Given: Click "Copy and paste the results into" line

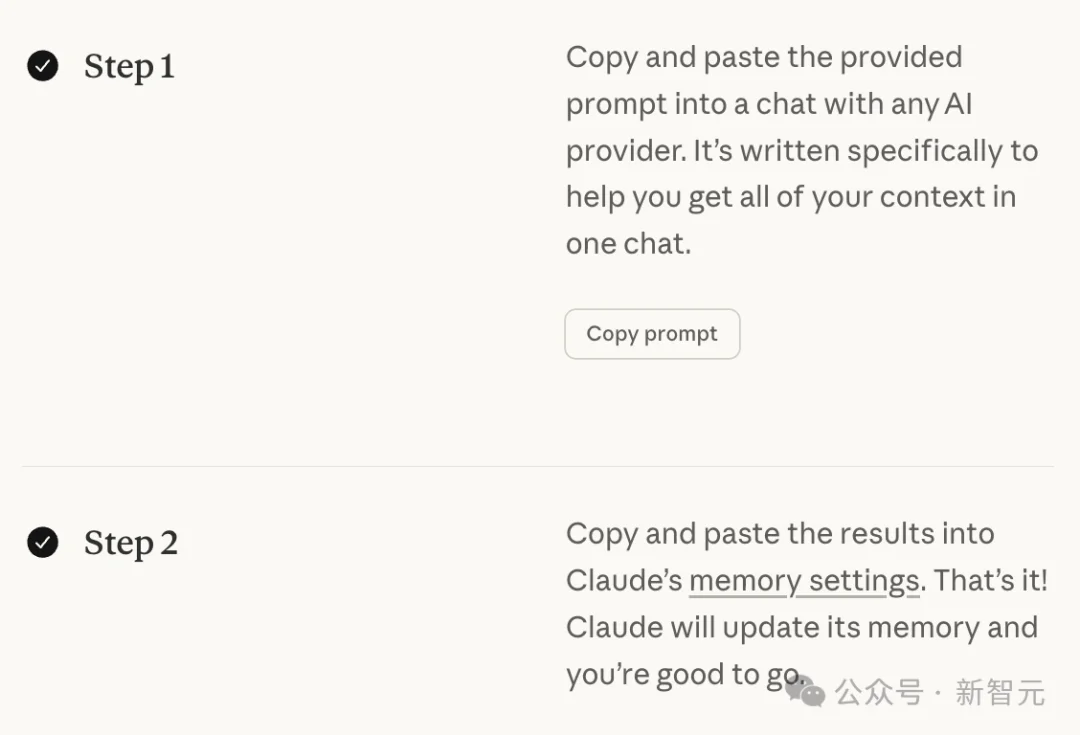Looking at the screenshot, I should [x=780, y=534].
